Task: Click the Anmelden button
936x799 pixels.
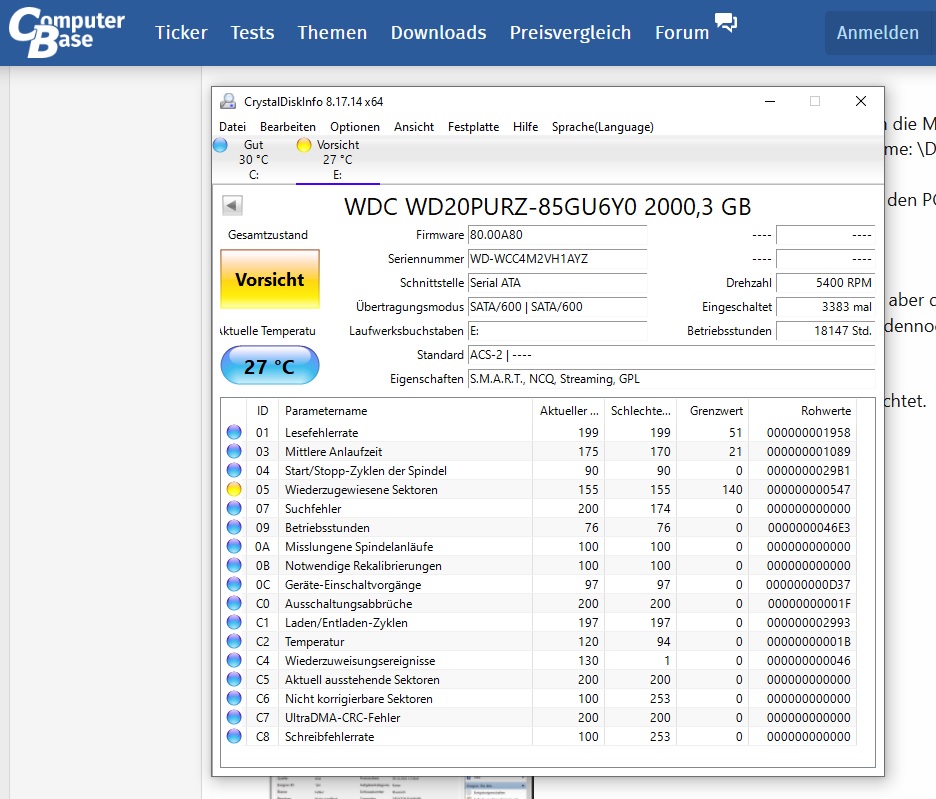Action: tap(878, 32)
